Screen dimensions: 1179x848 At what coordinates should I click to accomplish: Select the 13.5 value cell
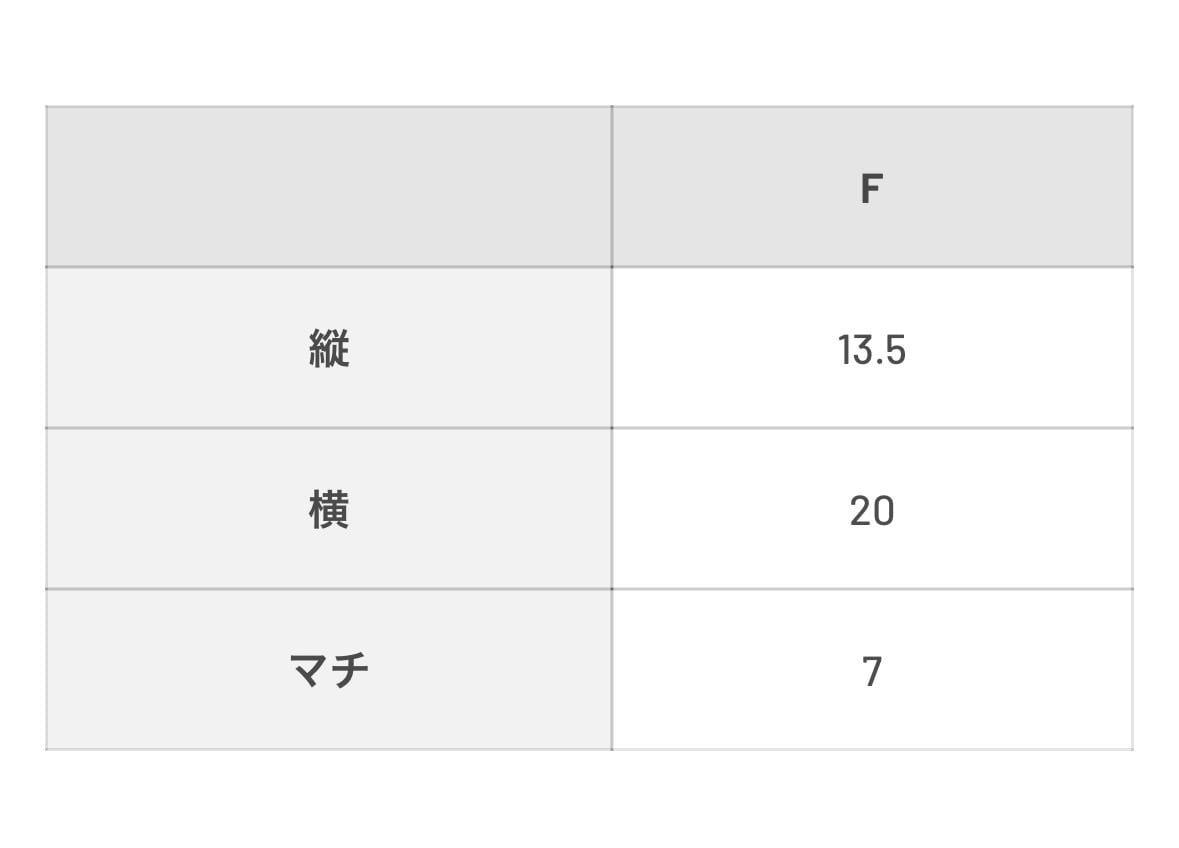pyautogui.click(x=871, y=349)
